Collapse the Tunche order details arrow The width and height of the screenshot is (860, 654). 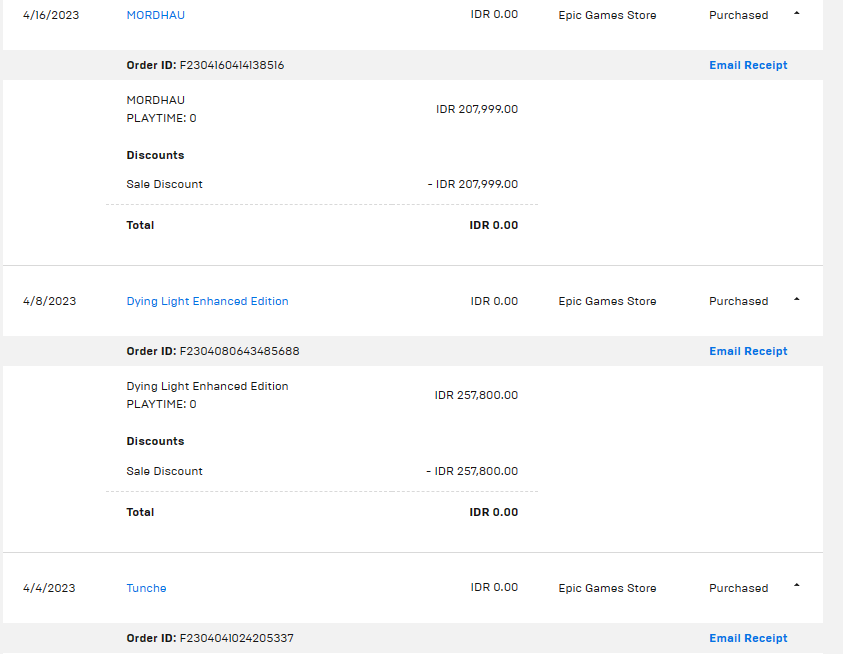click(797, 585)
